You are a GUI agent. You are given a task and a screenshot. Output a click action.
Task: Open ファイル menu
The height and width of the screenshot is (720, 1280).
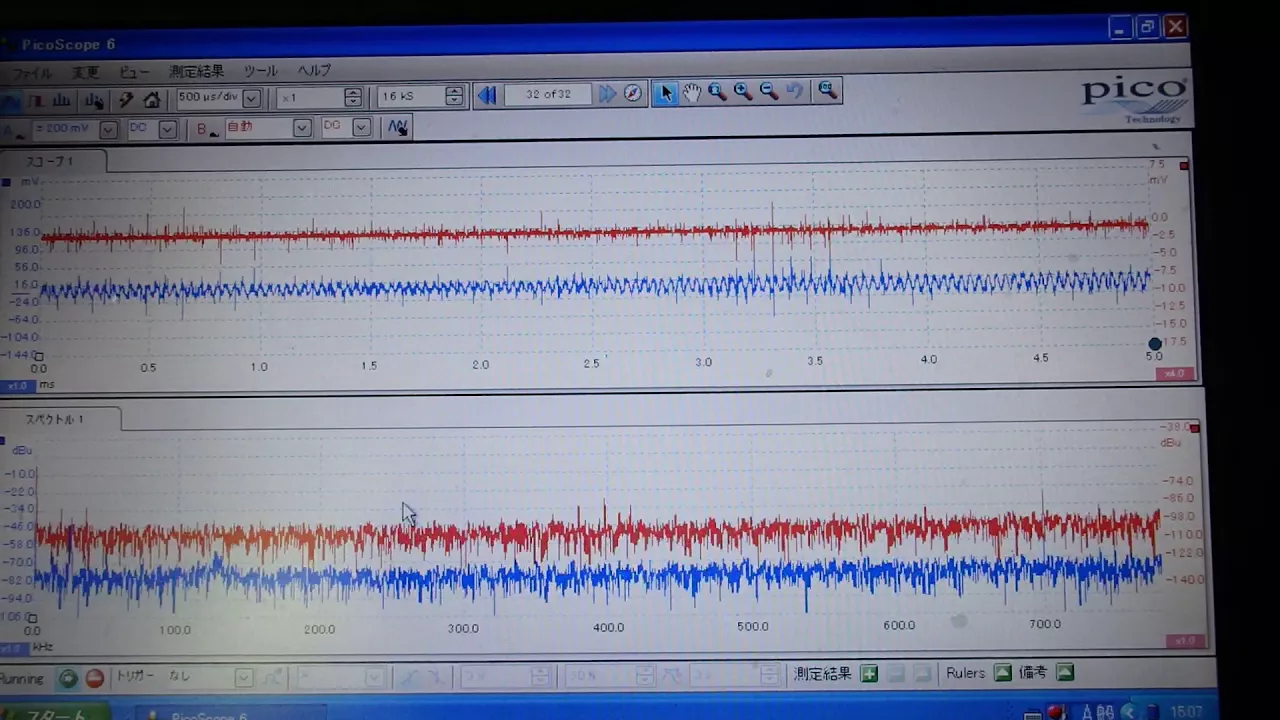[x=31, y=74]
